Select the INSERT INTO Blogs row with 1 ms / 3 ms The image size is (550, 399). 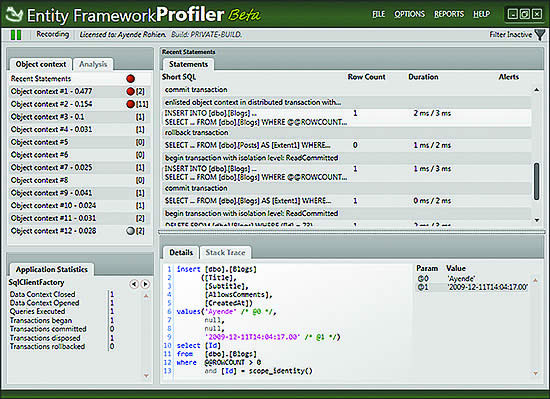346,173
